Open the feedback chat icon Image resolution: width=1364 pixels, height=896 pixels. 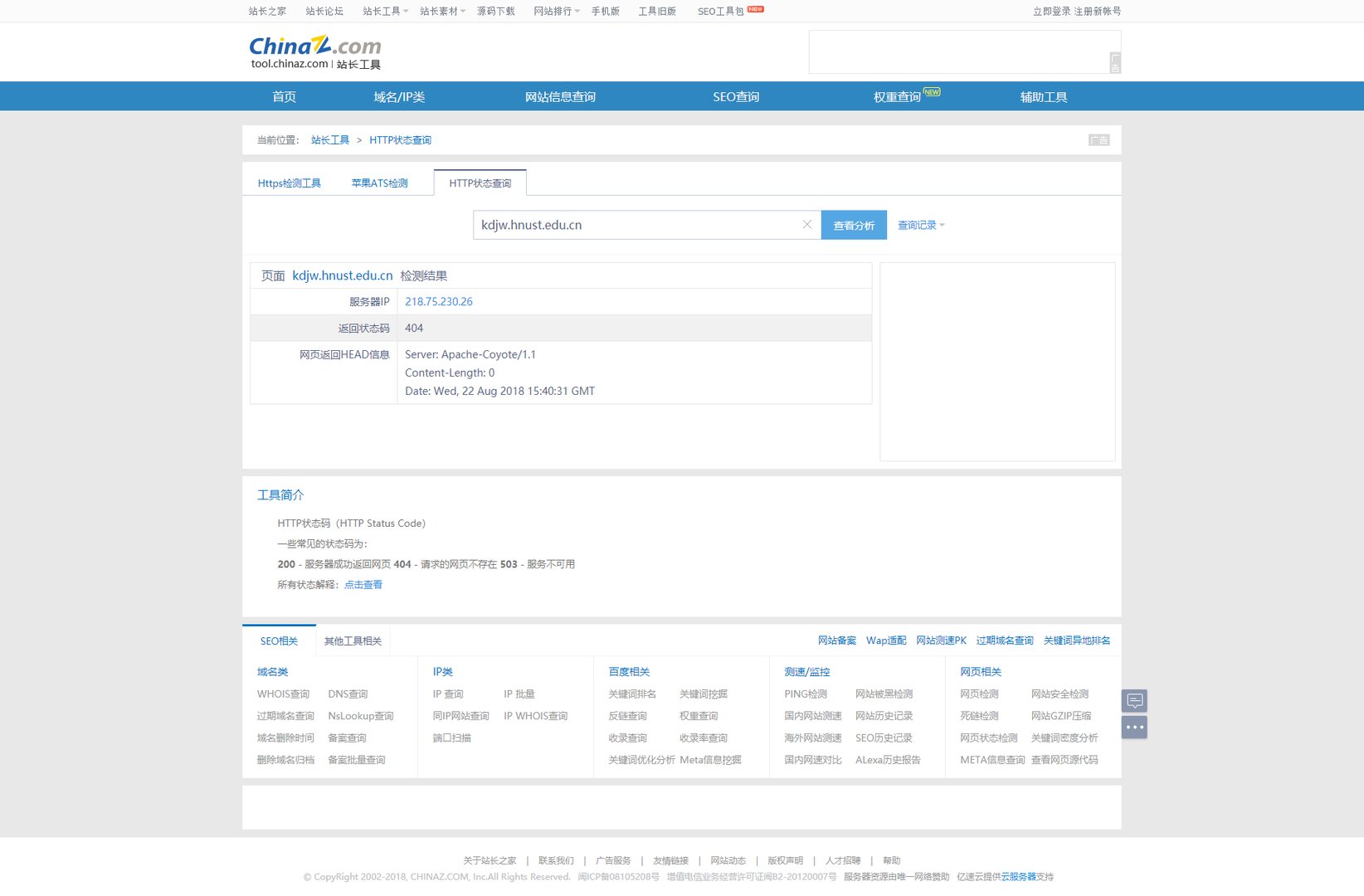click(1134, 701)
